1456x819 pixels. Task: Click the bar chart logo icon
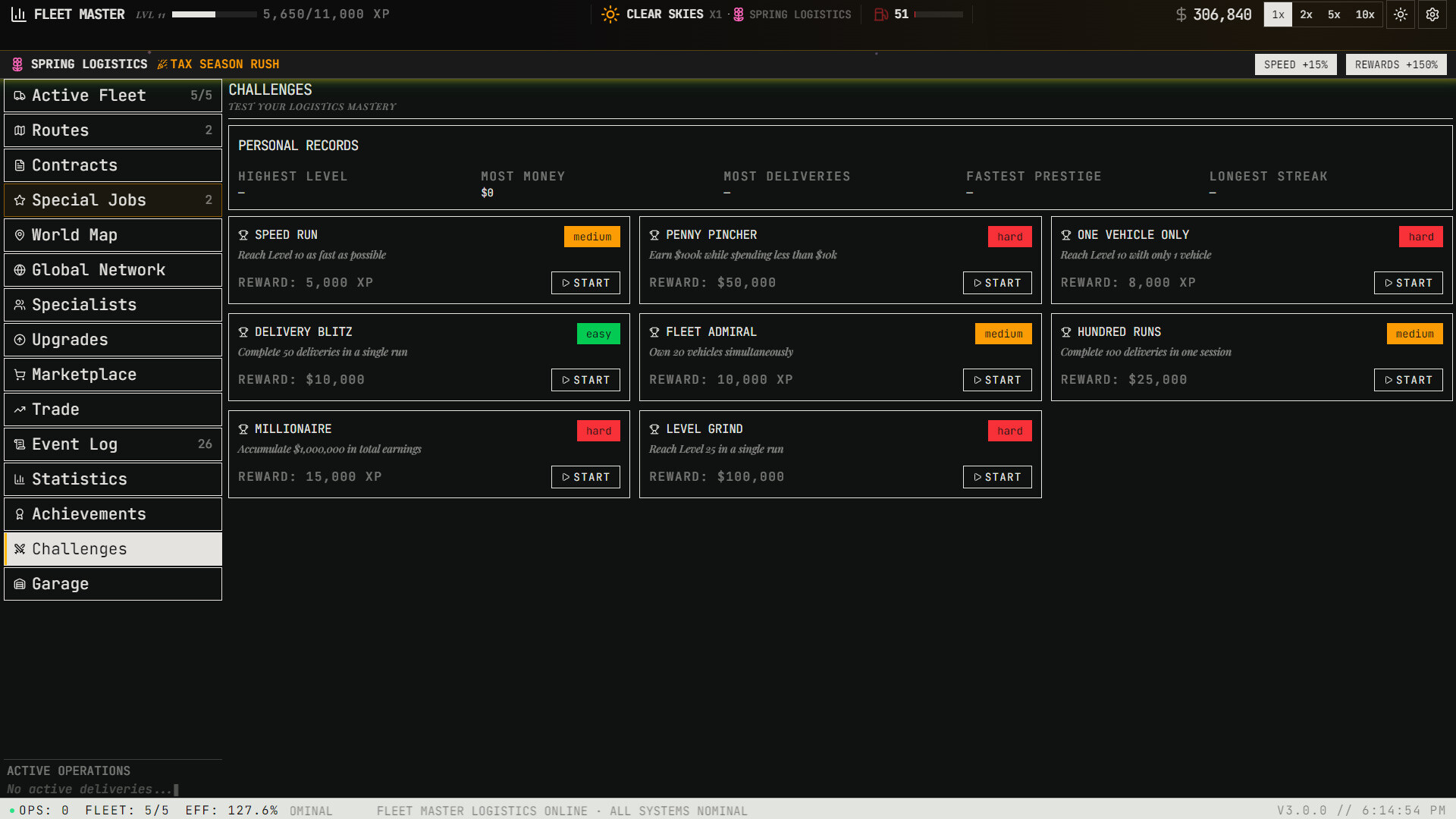[19, 14]
